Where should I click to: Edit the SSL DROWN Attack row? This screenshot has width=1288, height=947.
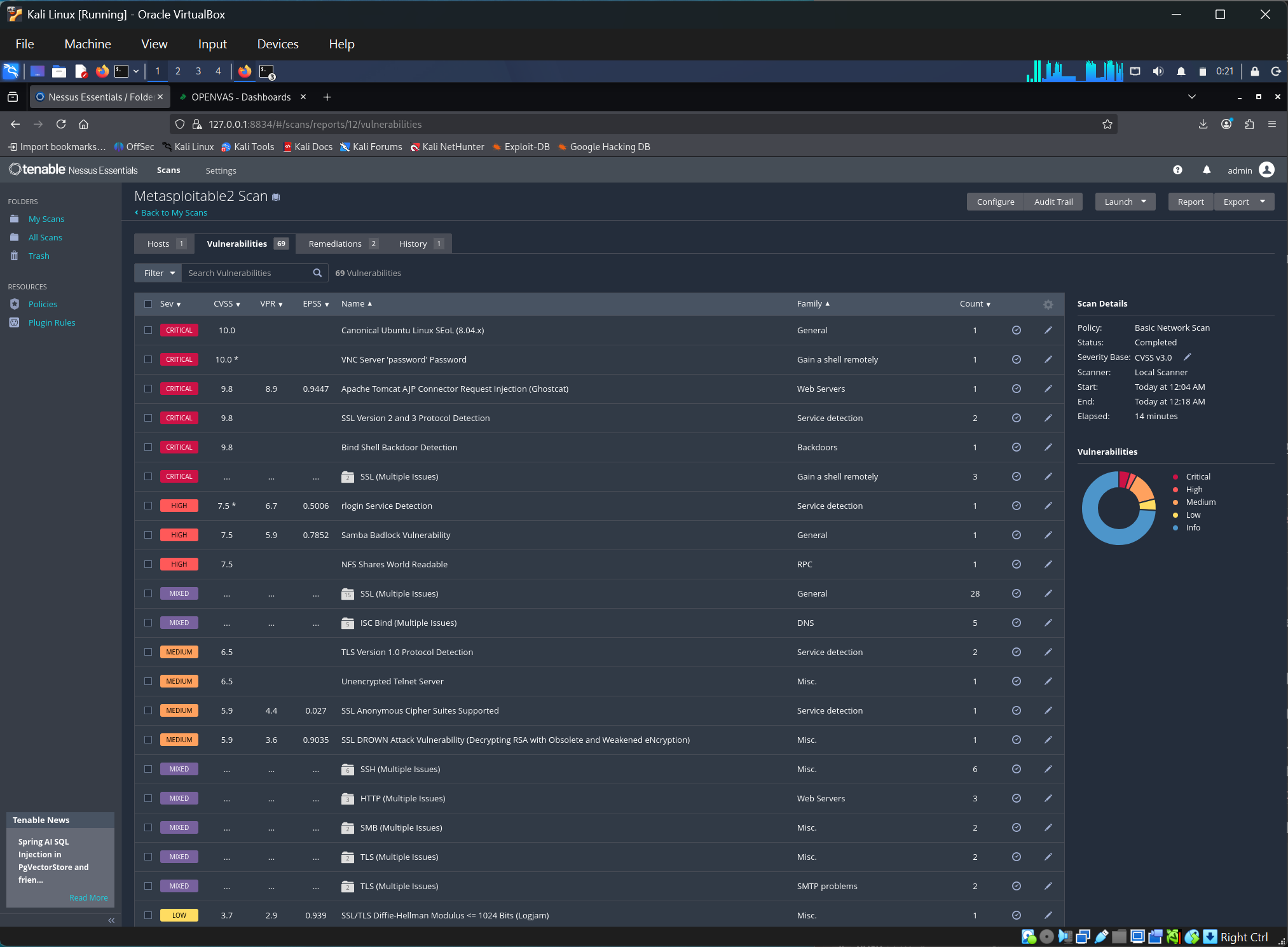click(x=1048, y=740)
